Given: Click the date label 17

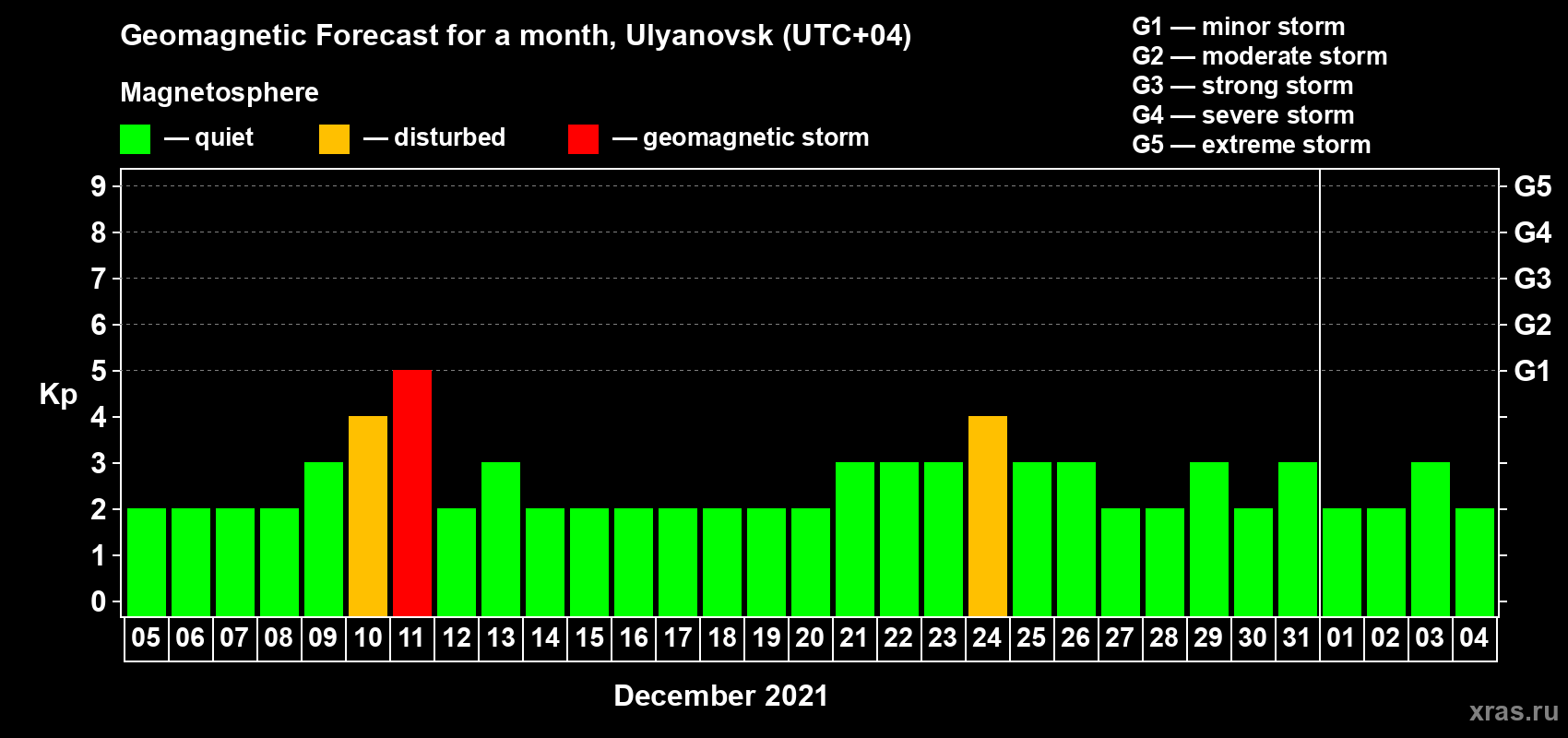Looking at the screenshot, I should (x=677, y=638).
